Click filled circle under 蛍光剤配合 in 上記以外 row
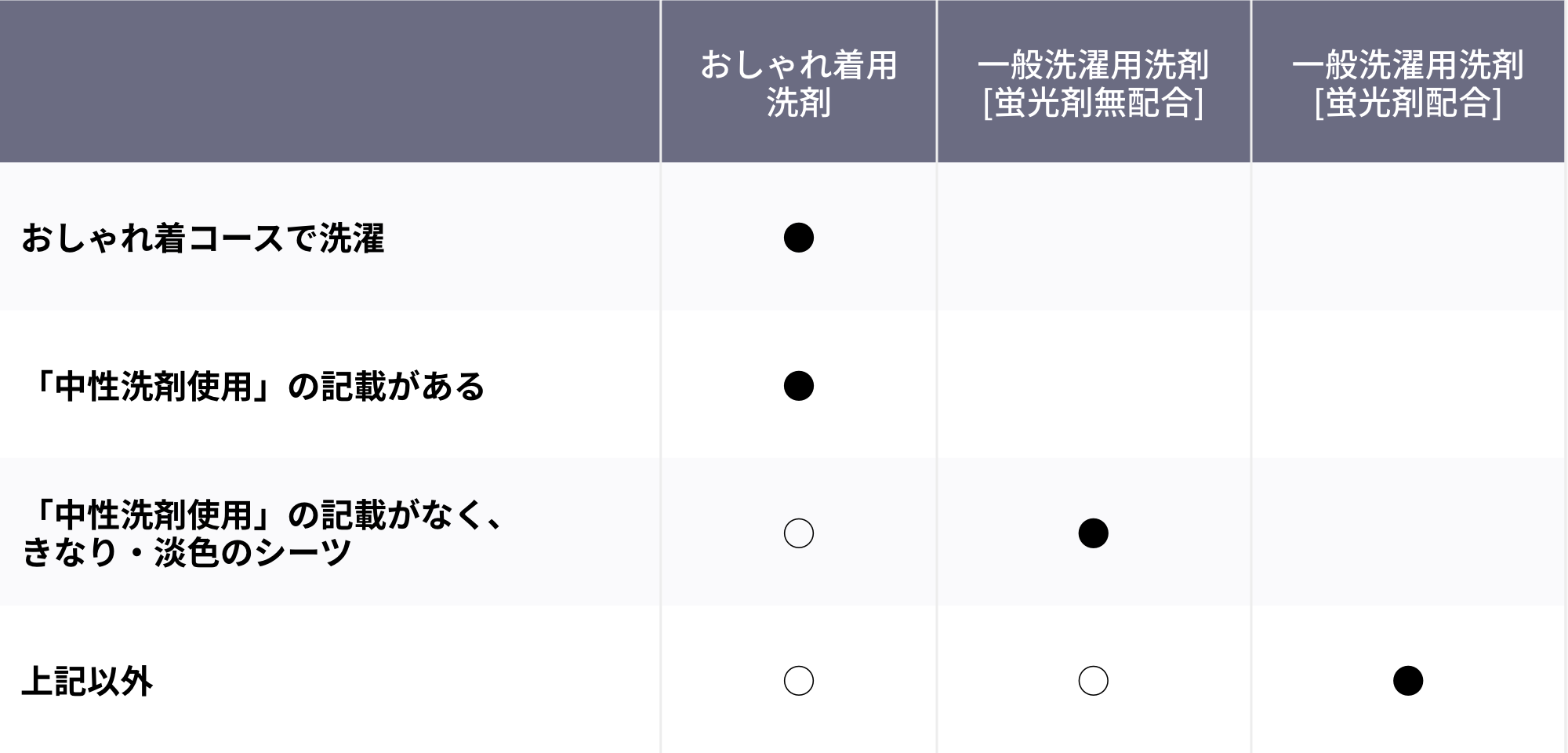This screenshot has height=753, width=1568. coord(1407,681)
